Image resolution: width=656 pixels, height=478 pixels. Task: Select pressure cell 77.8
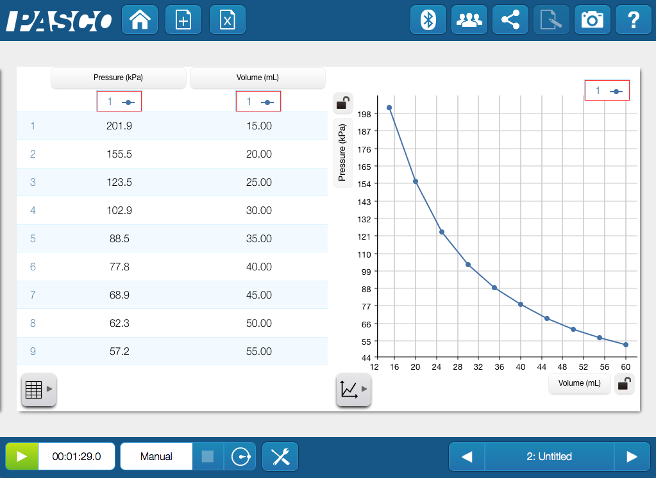pyautogui.click(x=119, y=267)
